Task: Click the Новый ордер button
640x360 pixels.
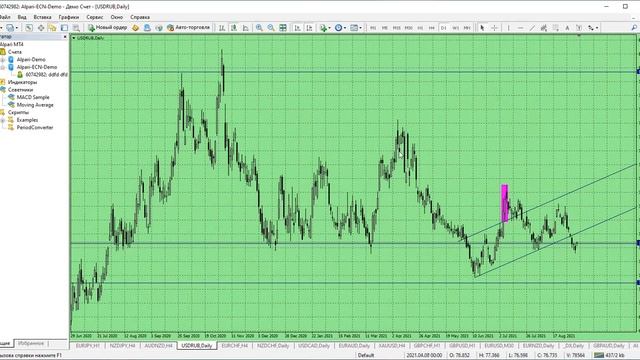Action: 108,28
